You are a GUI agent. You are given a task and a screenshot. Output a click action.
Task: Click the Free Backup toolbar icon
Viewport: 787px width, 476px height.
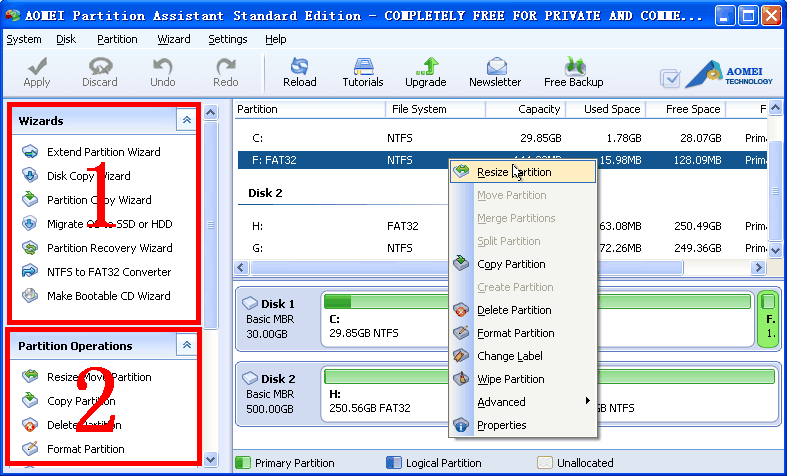click(x=574, y=66)
